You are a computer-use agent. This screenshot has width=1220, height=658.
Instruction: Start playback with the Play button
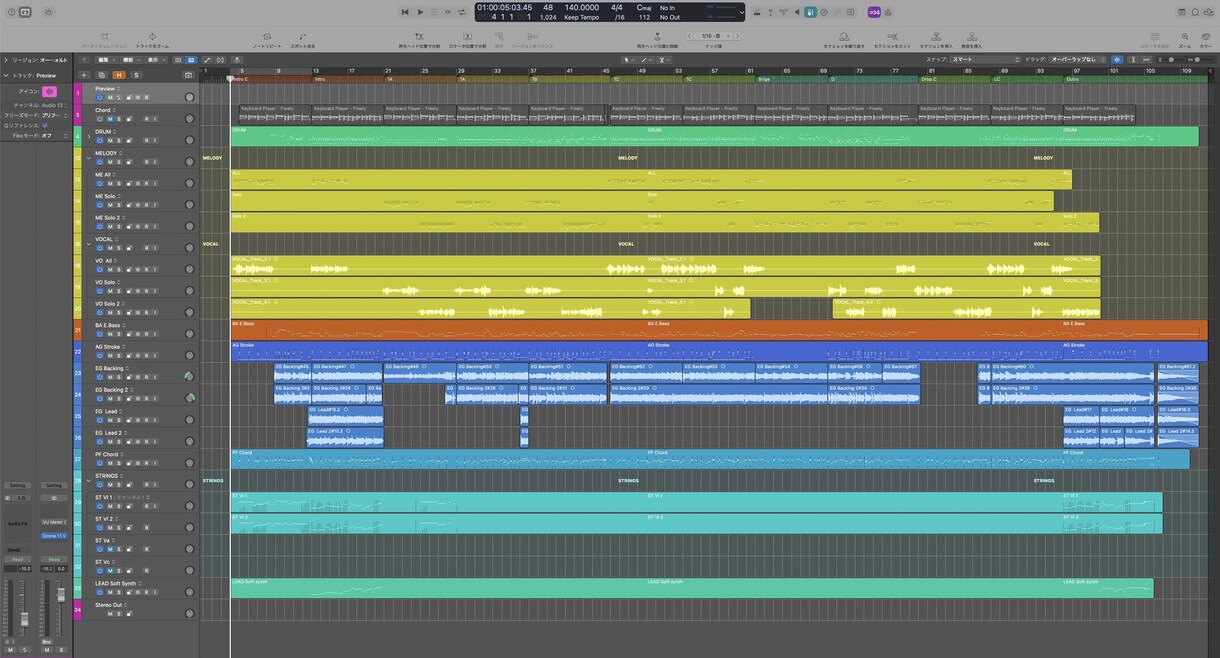[420, 12]
